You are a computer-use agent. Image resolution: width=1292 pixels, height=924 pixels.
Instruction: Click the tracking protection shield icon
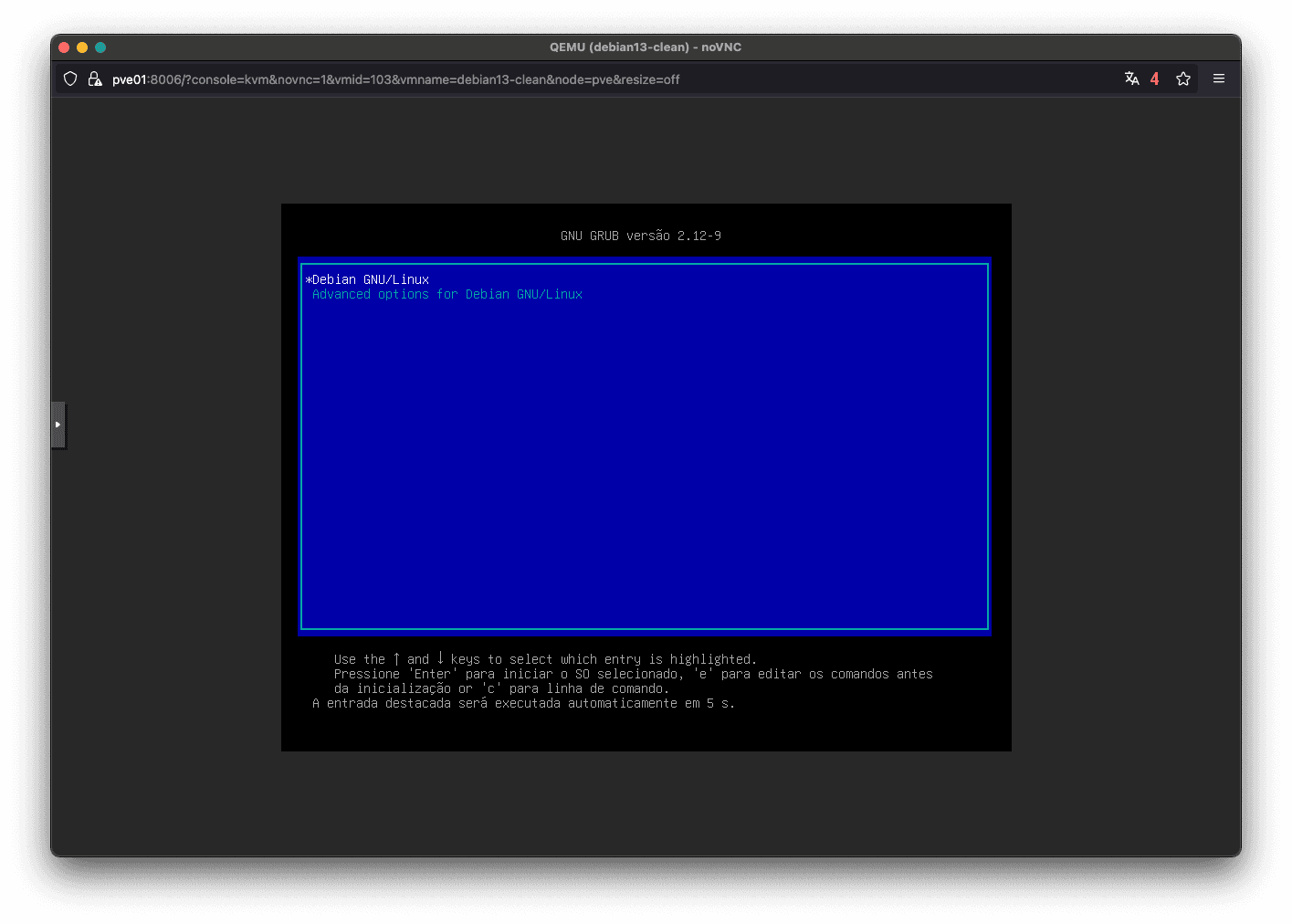[x=70, y=79]
